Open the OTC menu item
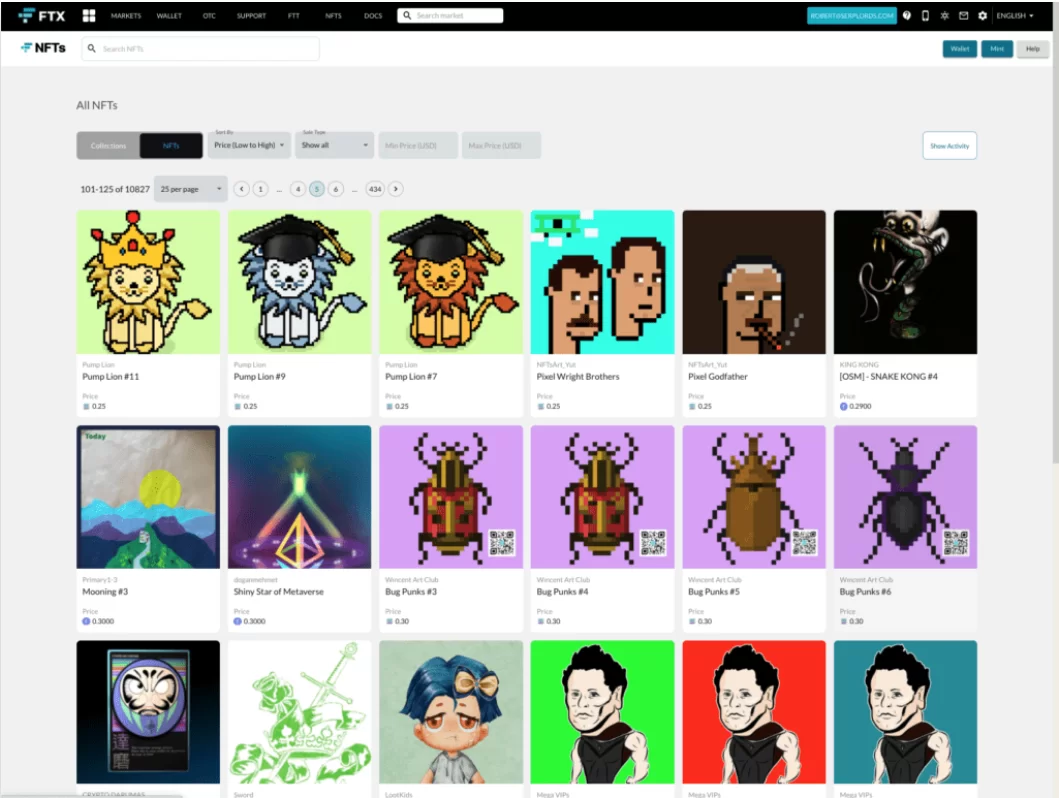Image resolution: width=1059 pixels, height=798 pixels. tap(209, 16)
